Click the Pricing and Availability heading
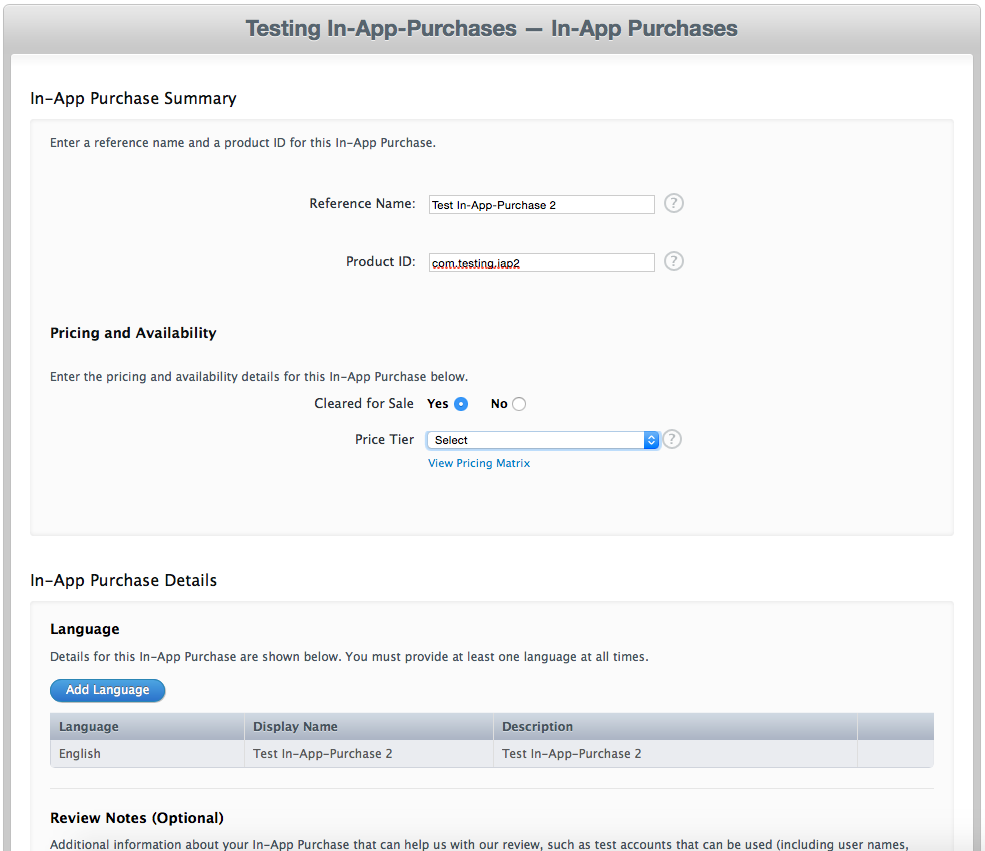The width and height of the screenshot is (985, 851). pos(133,333)
